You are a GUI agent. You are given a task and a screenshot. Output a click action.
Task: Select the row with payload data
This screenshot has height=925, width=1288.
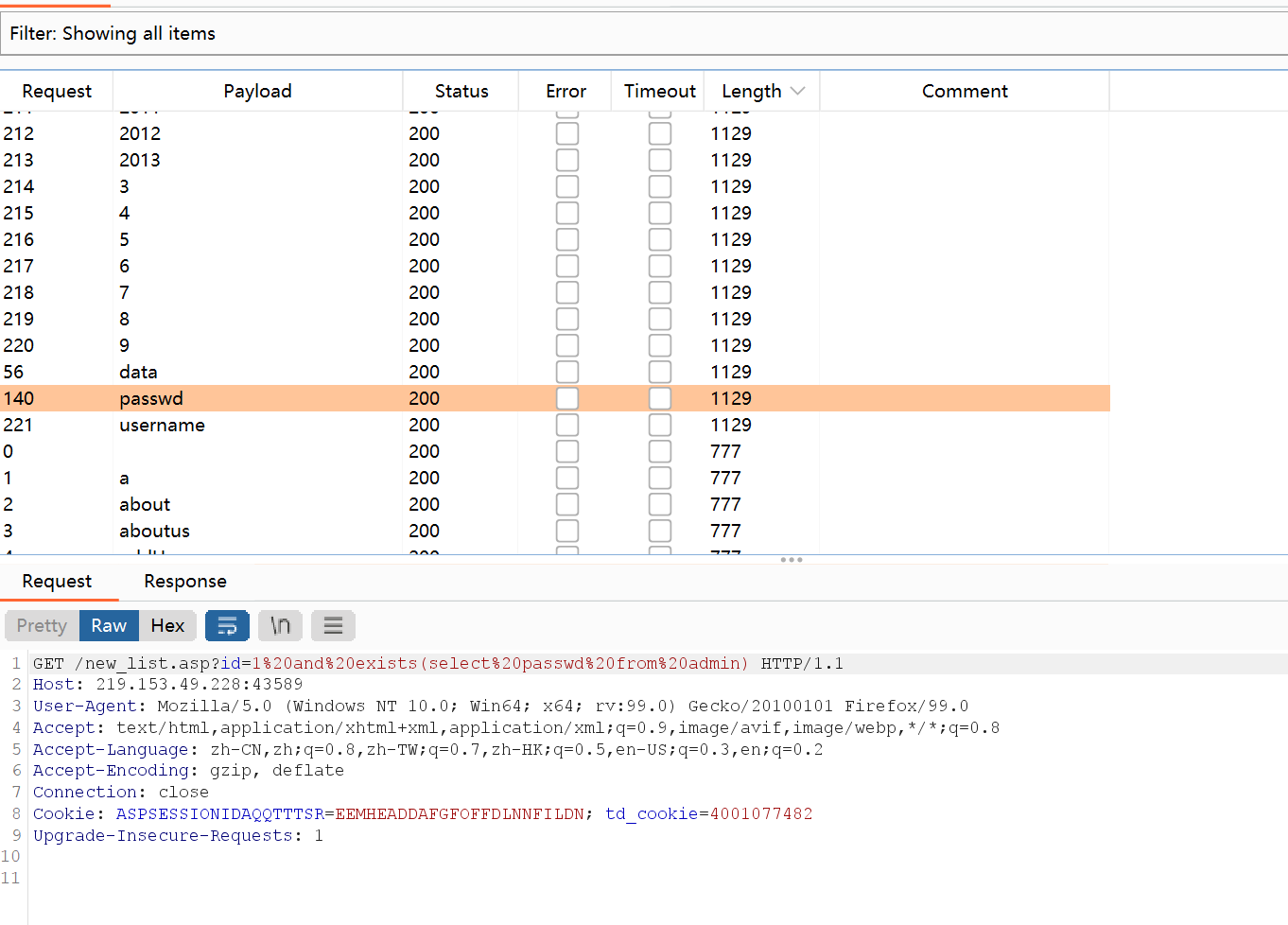pos(554,372)
